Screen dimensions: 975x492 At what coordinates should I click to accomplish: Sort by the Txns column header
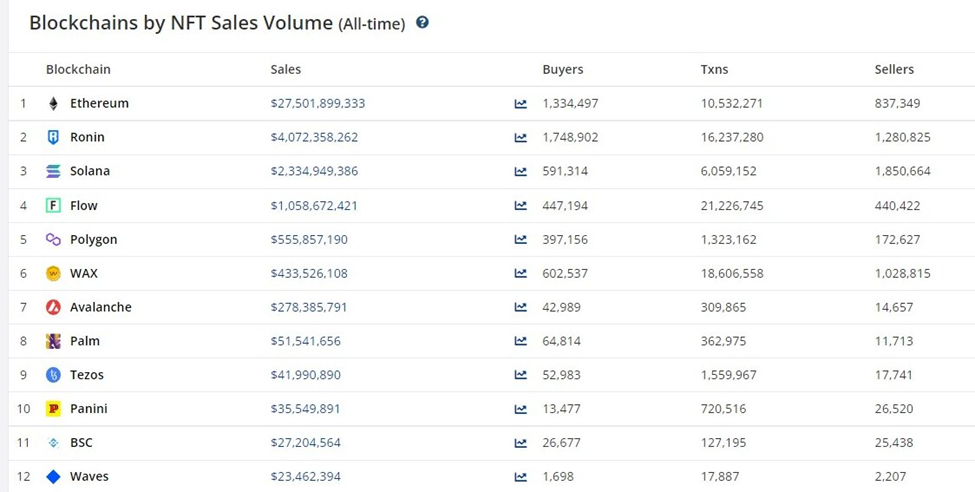[x=714, y=69]
